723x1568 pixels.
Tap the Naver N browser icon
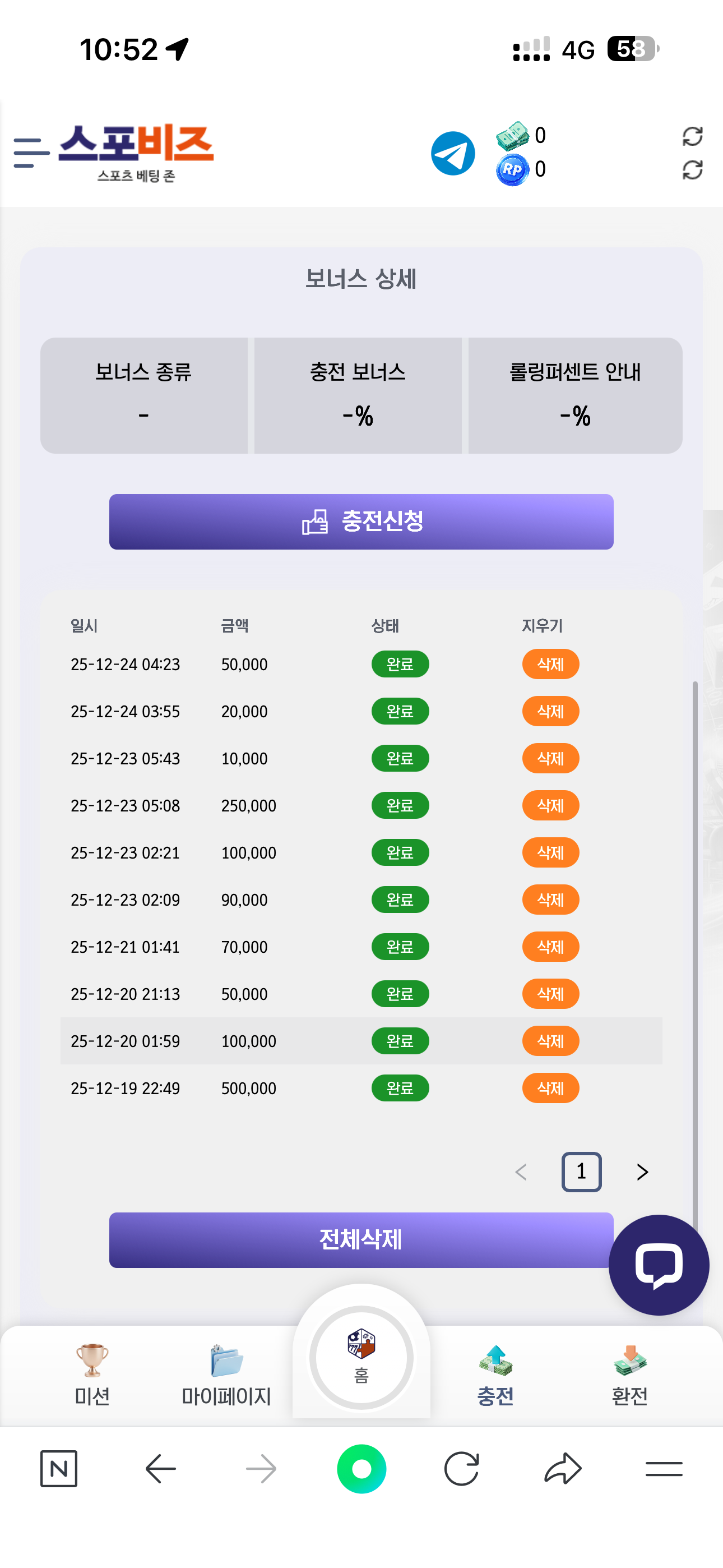[x=58, y=1468]
